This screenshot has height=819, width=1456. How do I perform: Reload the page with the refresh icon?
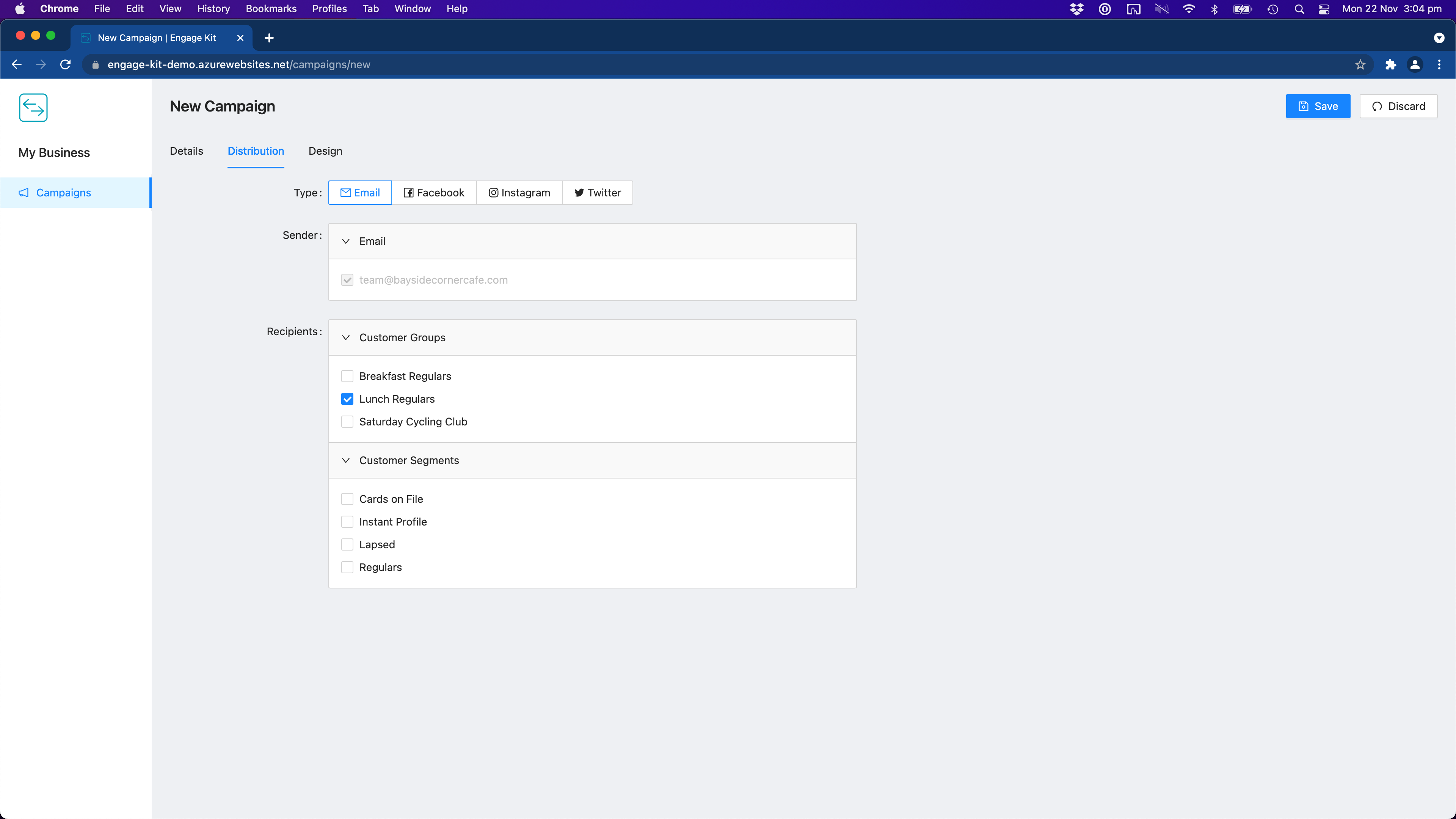pos(66,64)
